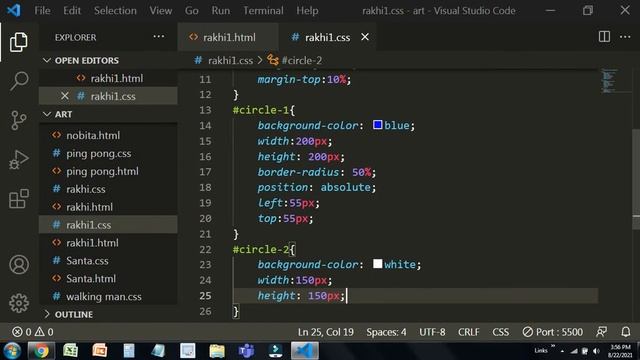
Task: Open the CRLF end of line selector
Action: 469,332
